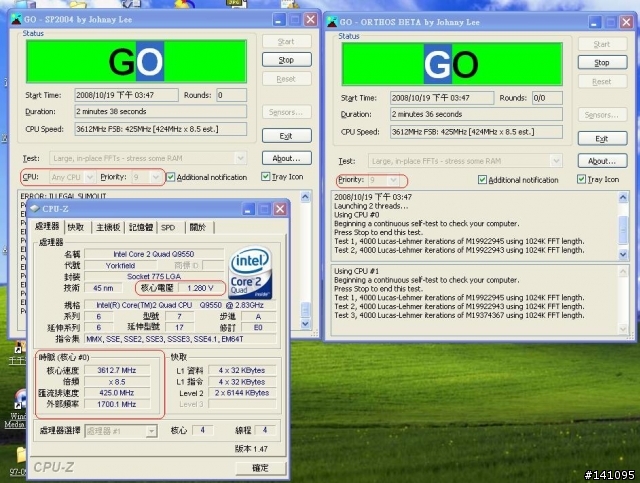The height and width of the screenshot is (483, 640).
Task: Click the ERROR: ILLEGAL SUMOUT log line
Action: click(63, 196)
